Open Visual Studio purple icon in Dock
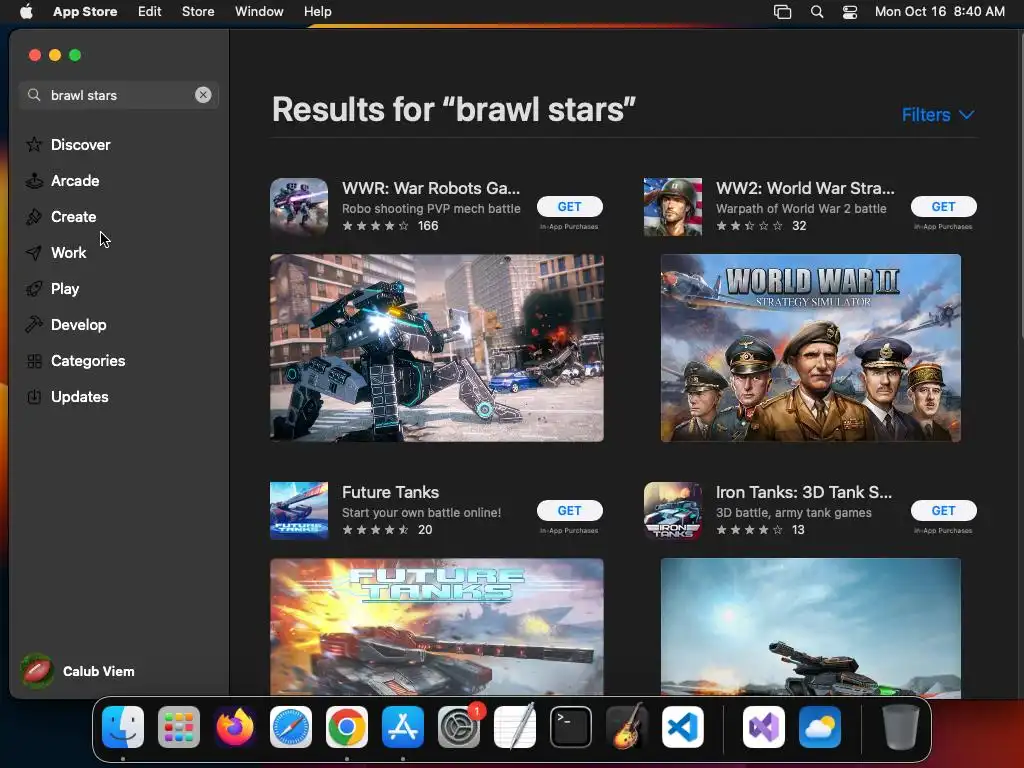 coord(763,727)
